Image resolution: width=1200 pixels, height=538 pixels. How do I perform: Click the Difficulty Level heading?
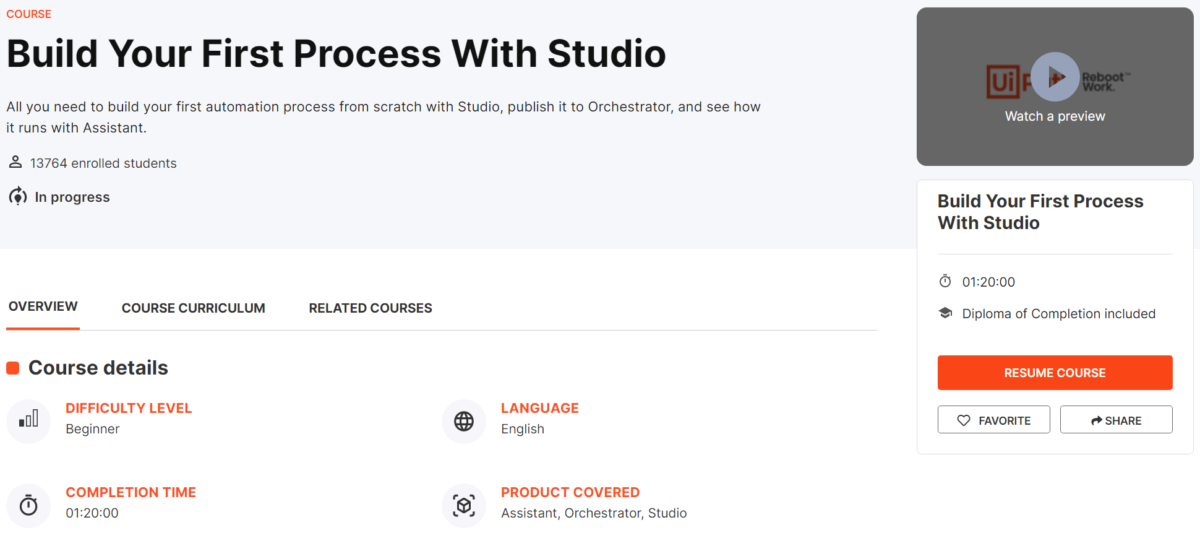point(128,408)
